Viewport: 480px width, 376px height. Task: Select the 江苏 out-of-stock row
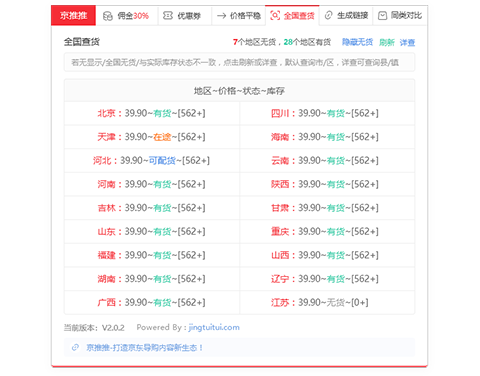[327, 303]
